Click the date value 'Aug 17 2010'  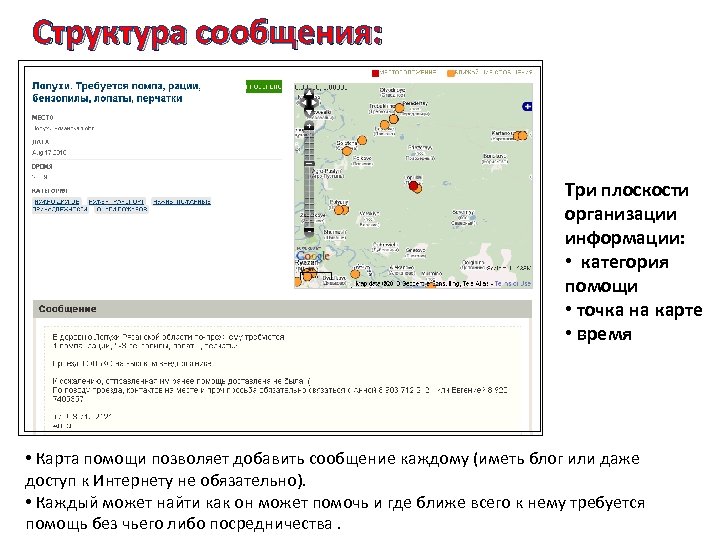[x=49, y=152]
